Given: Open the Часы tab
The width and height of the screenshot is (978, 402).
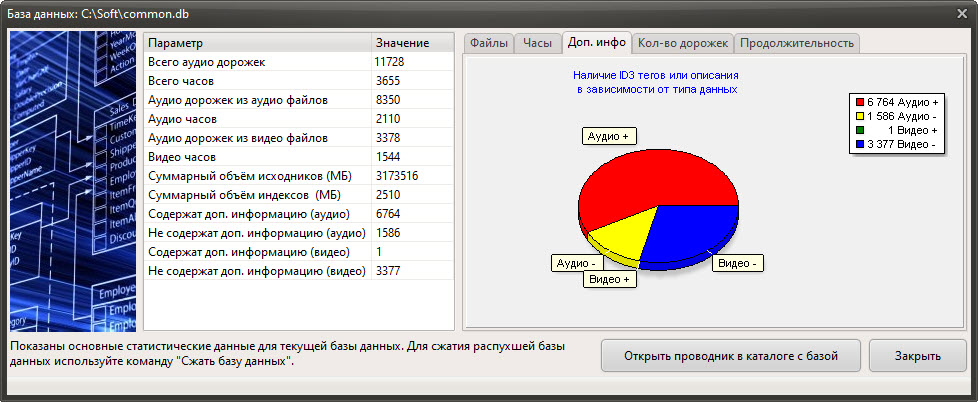Looking at the screenshot, I should pos(537,43).
